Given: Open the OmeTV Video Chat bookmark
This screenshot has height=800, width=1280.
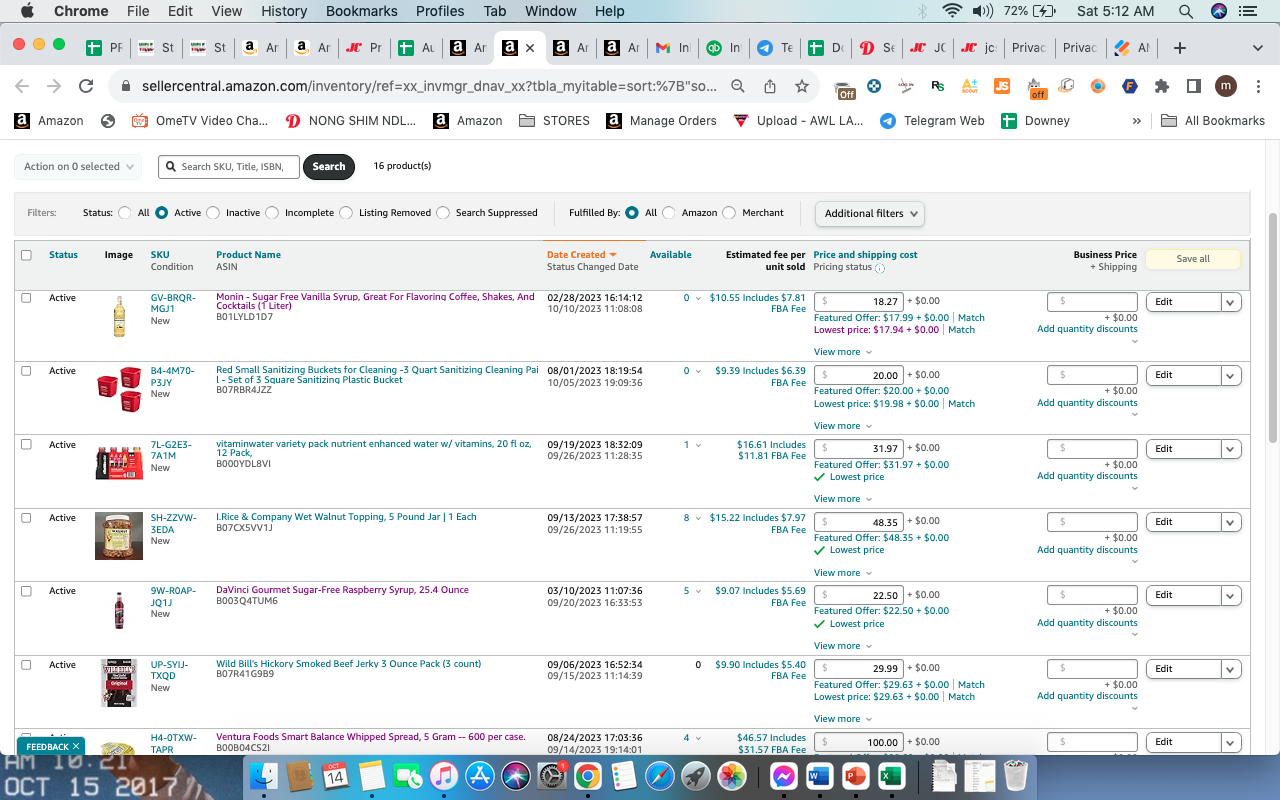Looking at the screenshot, I should pos(200,121).
